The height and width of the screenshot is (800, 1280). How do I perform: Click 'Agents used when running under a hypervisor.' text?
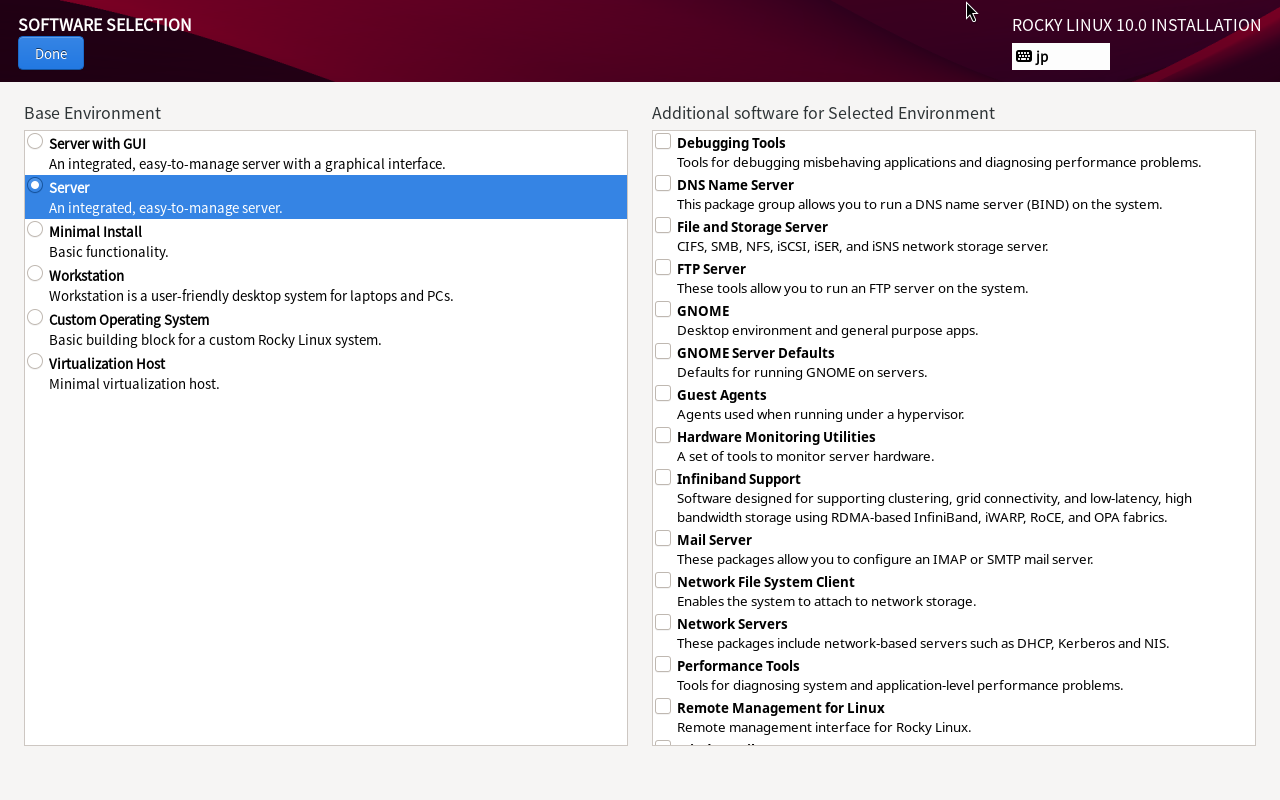coord(821,414)
